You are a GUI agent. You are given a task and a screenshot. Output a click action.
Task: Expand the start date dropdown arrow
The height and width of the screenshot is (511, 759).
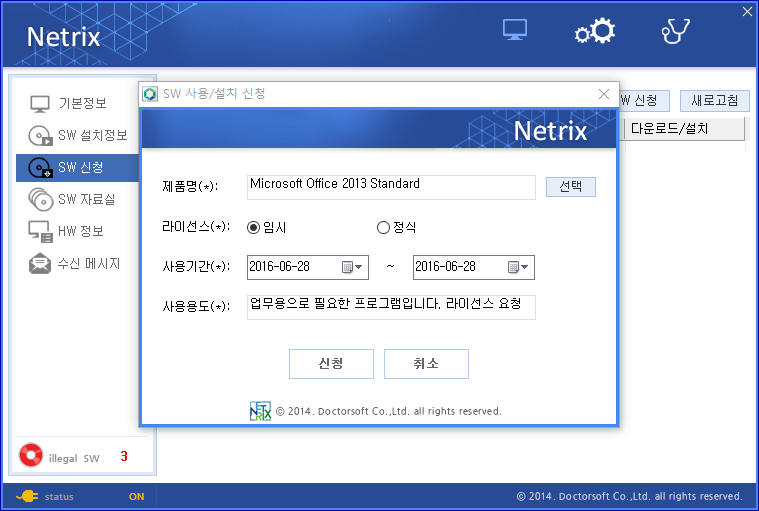click(x=359, y=267)
